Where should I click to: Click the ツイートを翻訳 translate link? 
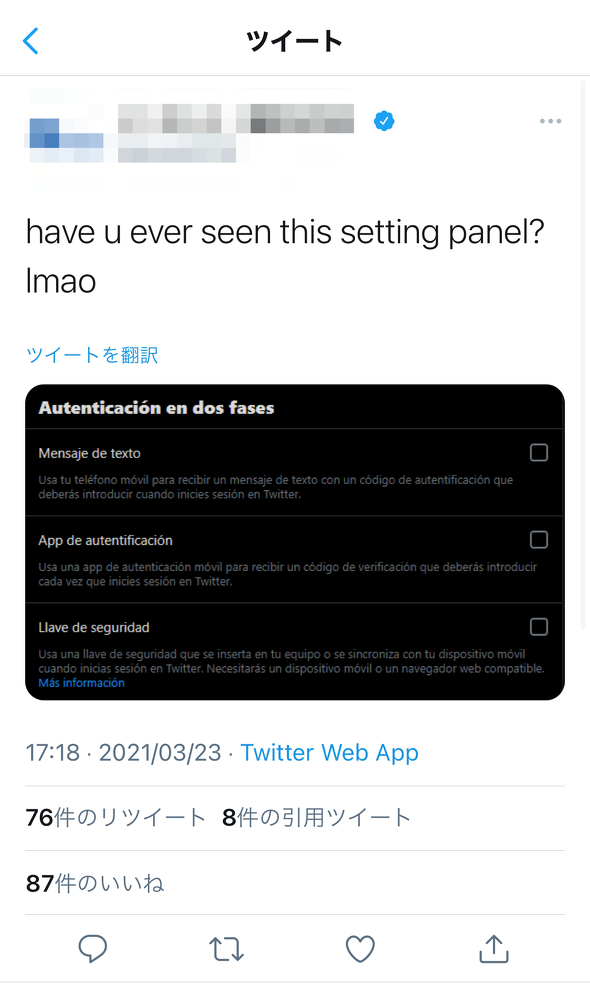pyautogui.click(x=92, y=355)
